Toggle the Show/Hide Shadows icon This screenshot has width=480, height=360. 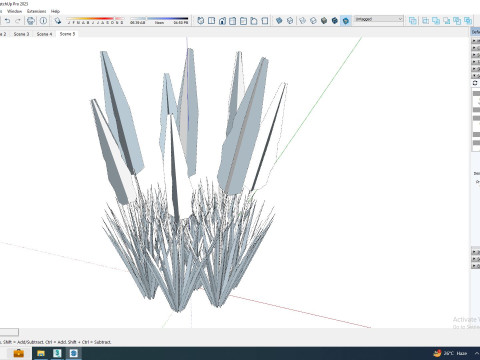click(58, 21)
